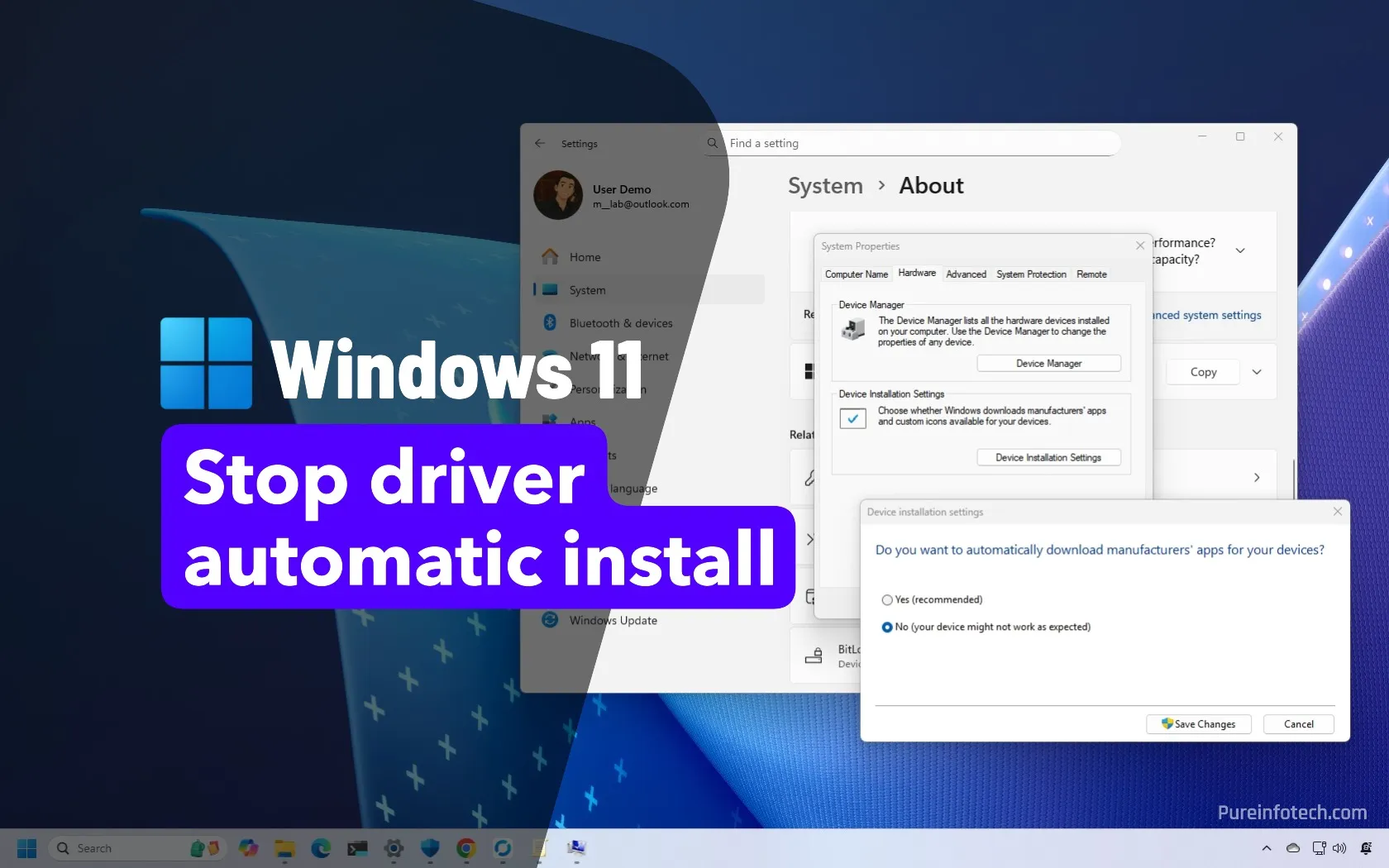Open OneDrive cloud tray icon
The height and width of the screenshot is (868, 1389).
[x=1293, y=848]
